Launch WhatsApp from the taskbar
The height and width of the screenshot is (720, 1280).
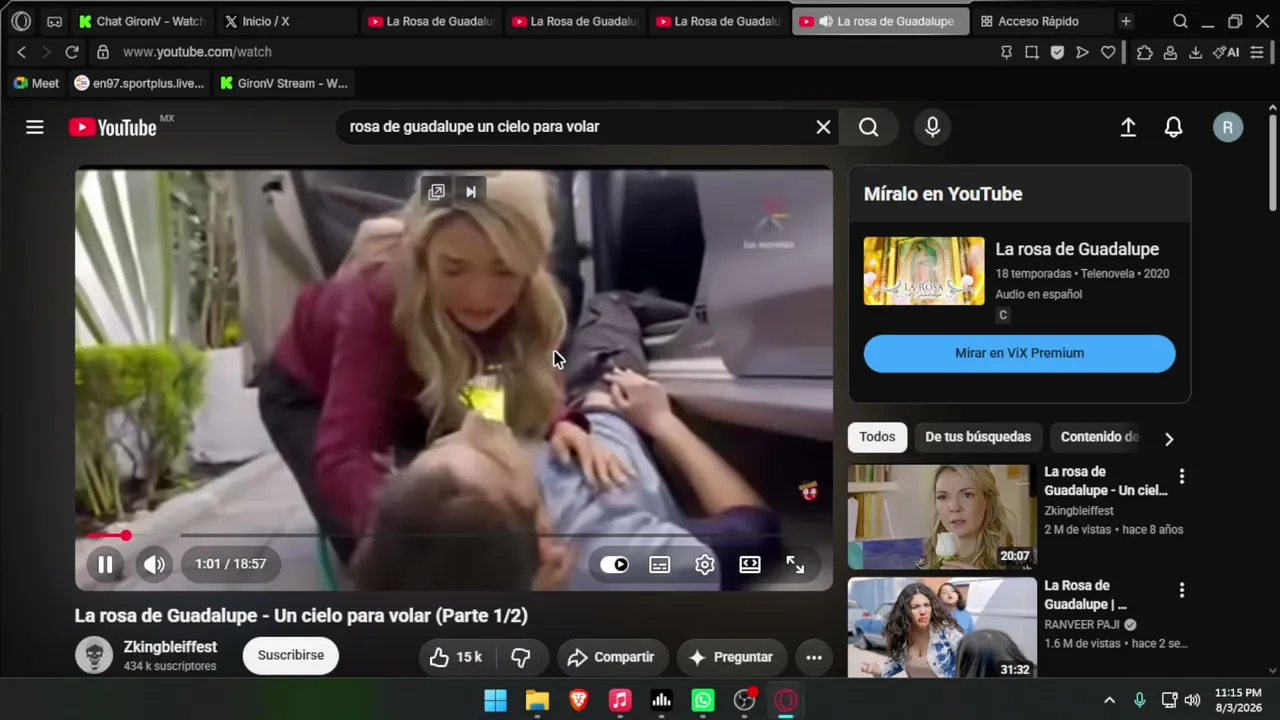tap(703, 700)
